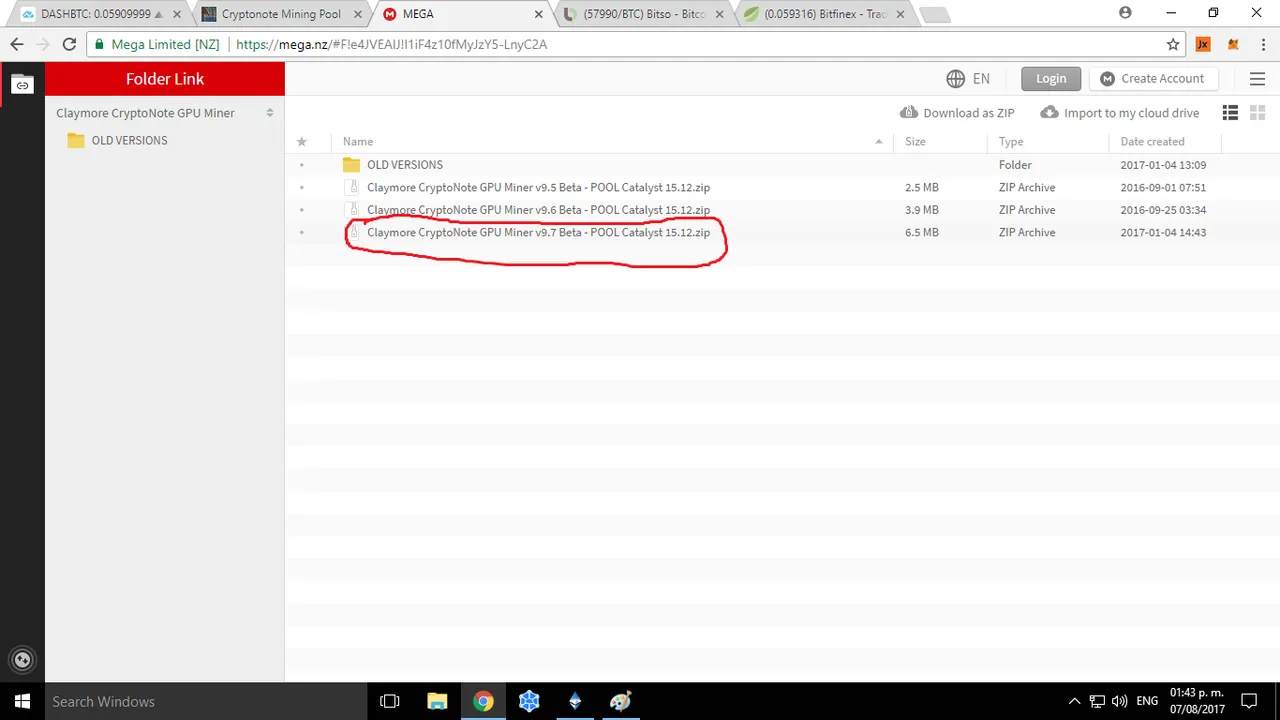This screenshot has height=720, width=1280.
Task: Click the browser Back arrow
Action: coord(16,44)
